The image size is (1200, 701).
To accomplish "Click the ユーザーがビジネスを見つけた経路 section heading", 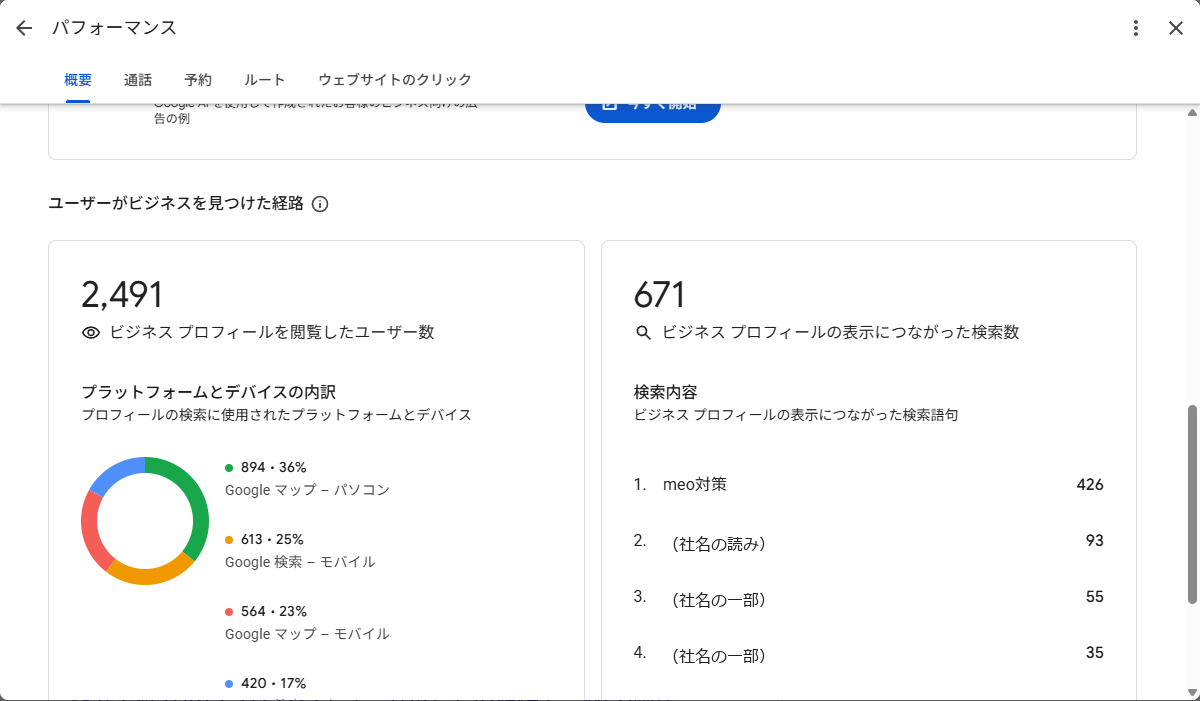I will click(176, 204).
